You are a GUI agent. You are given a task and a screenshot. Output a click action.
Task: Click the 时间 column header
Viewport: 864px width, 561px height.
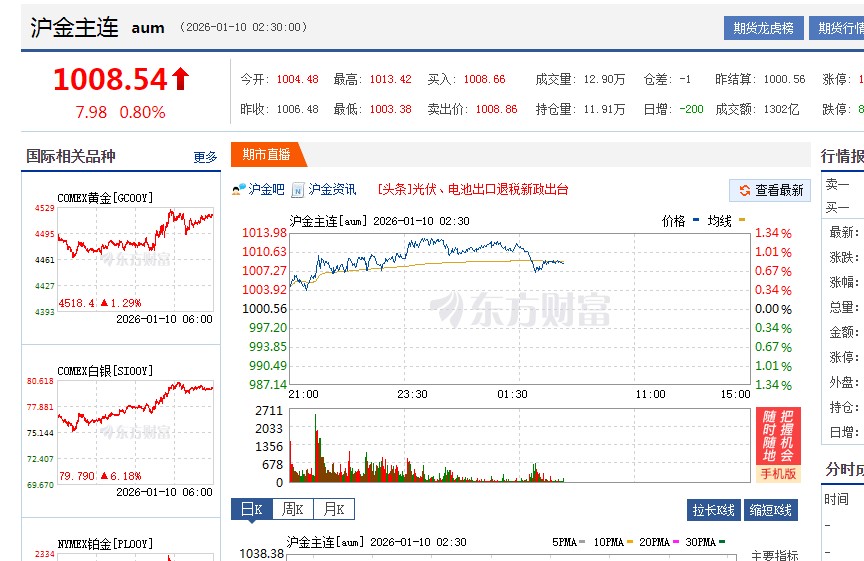click(x=836, y=499)
